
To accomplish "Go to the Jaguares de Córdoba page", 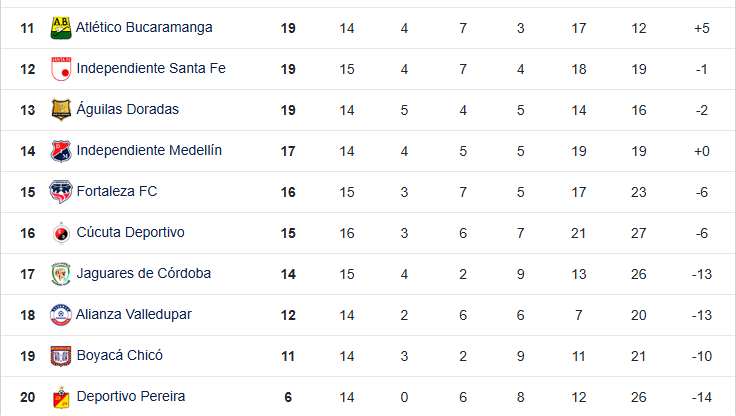I will click(143, 274).
